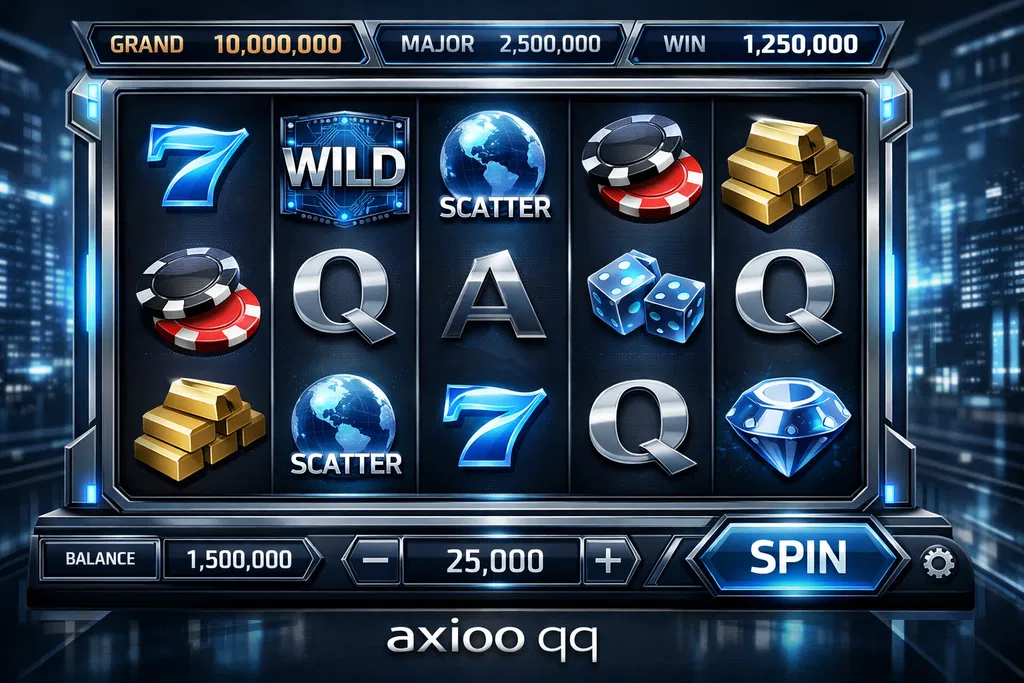The height and width of the screenshot is (683, 1024).
Task: Open settings via the gear icon
Action: pyautogui.click(x=938, y=562)
